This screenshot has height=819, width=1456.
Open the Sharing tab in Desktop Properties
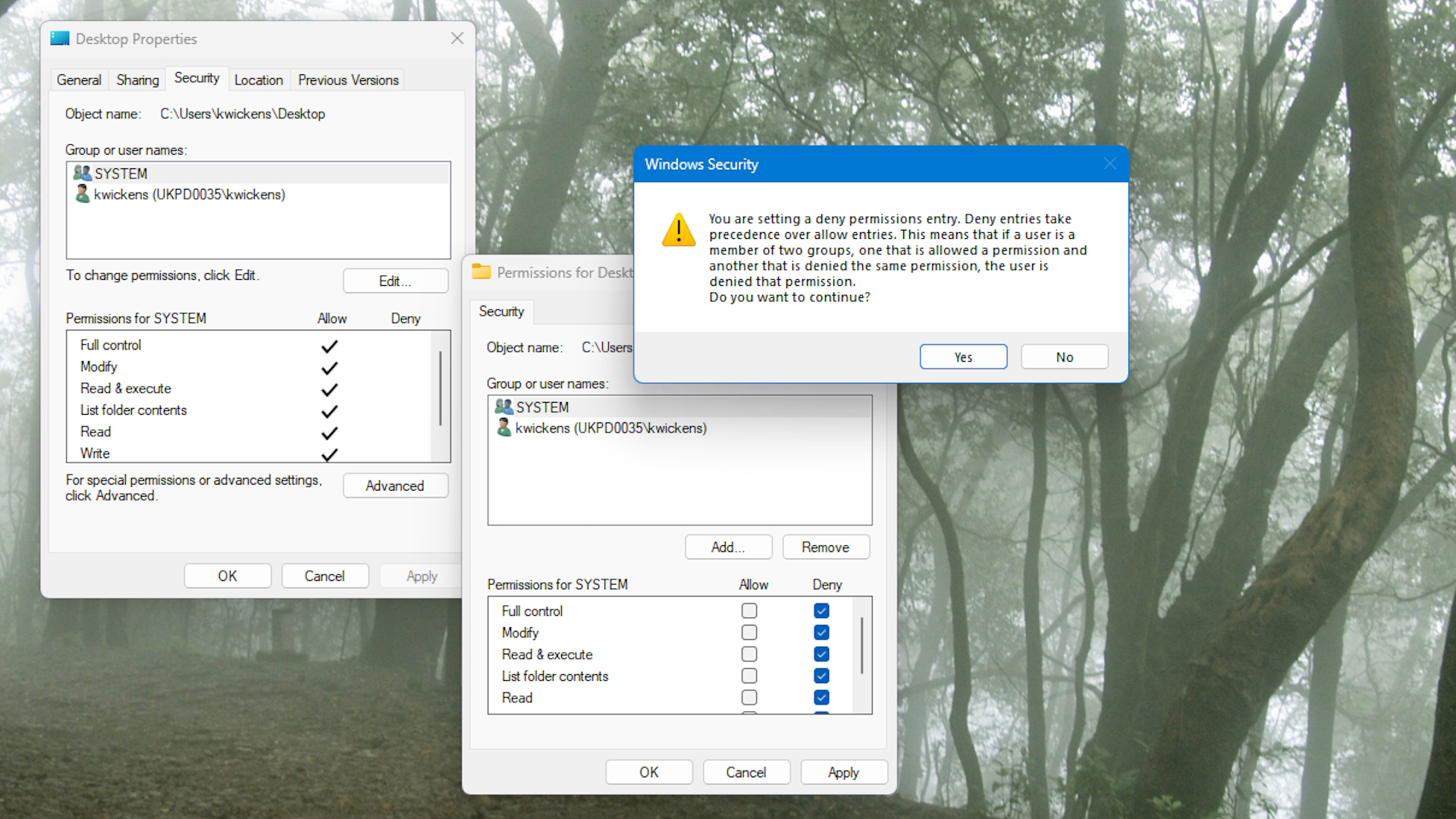click(136, 79)
